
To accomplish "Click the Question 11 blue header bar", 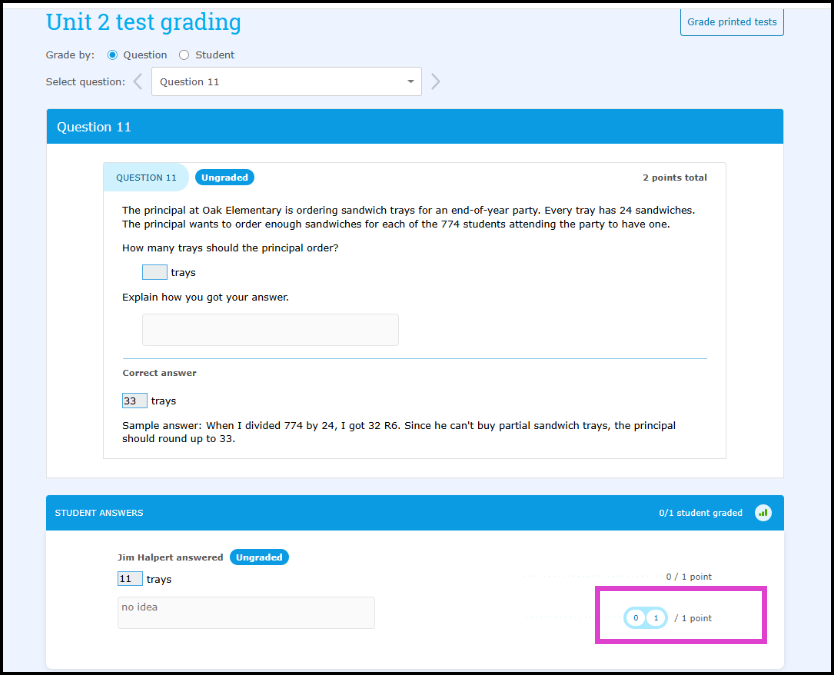I will pyautogui.click(x=415, y=127).
